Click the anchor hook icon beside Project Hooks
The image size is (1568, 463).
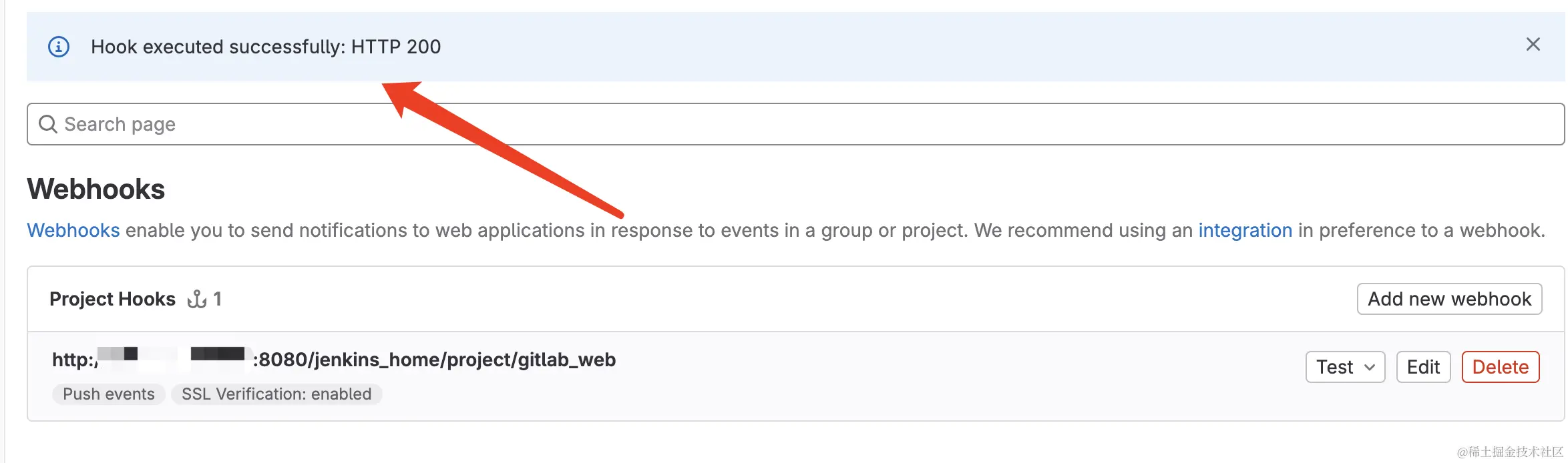point(197,299)
